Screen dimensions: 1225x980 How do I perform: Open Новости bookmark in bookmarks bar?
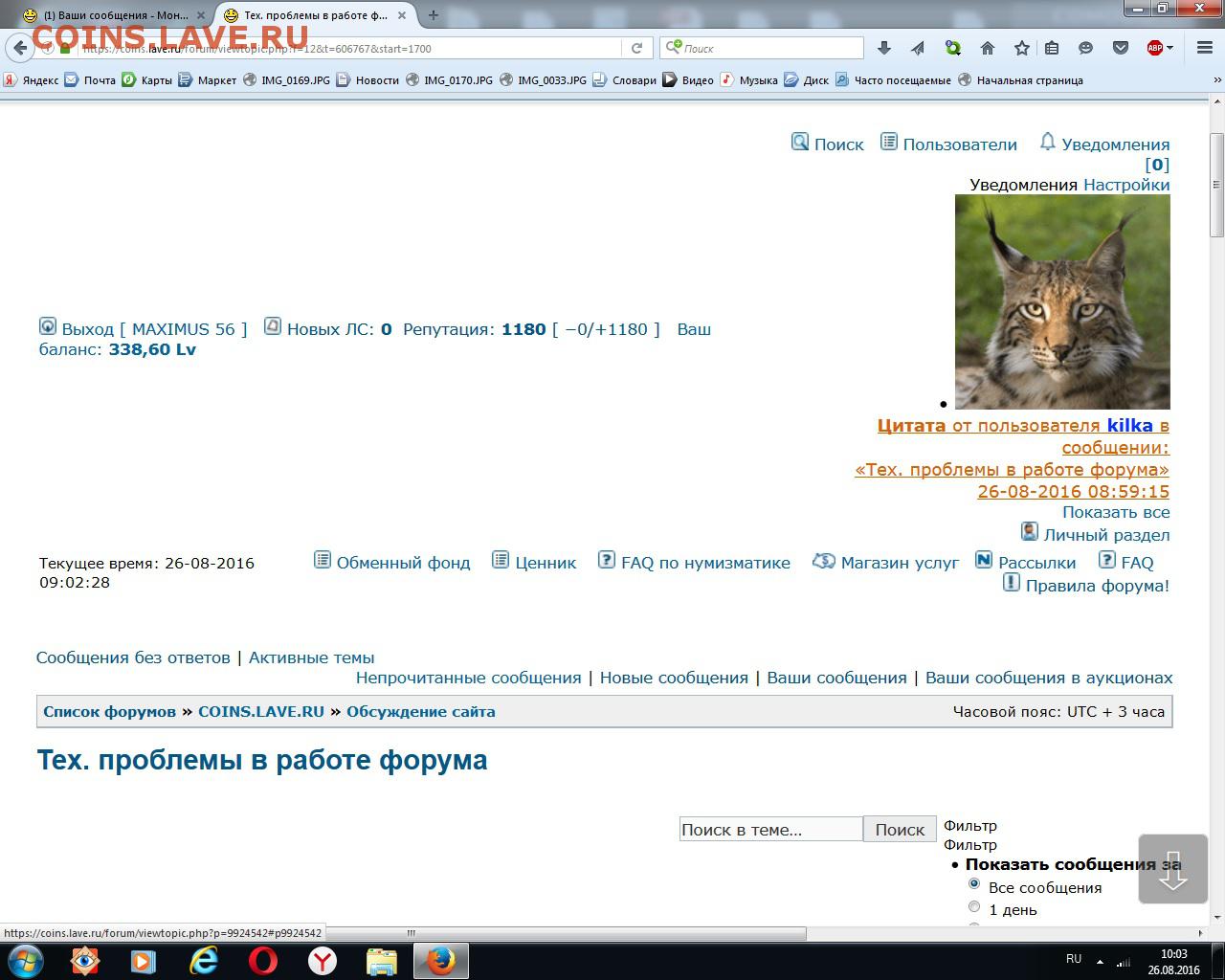point(367,80)
